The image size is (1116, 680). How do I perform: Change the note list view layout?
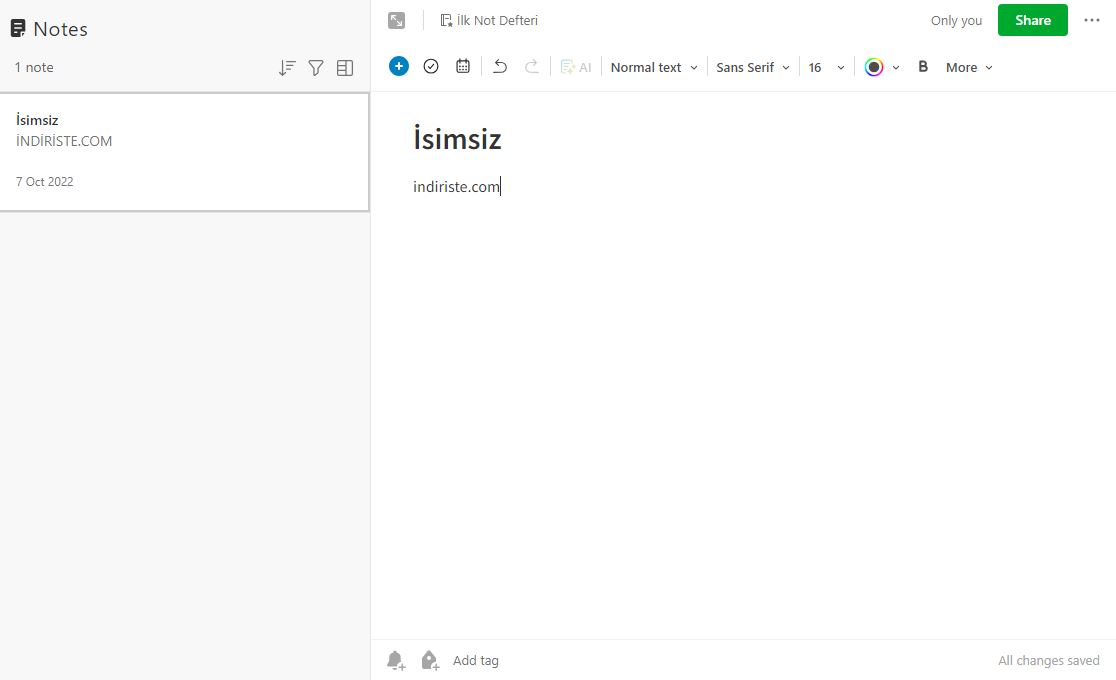(x=345, y=68)
